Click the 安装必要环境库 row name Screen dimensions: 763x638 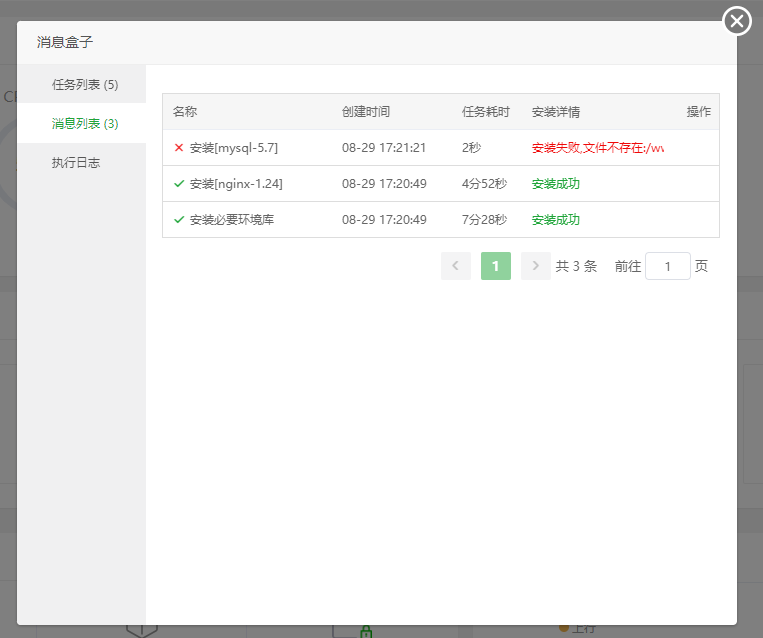232,219
